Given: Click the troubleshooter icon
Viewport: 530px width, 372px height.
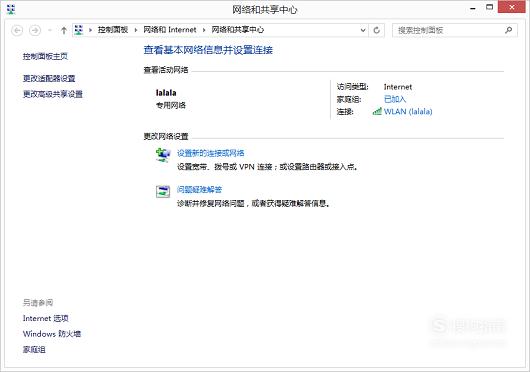Looking at the screenshot, I should 163,192.
